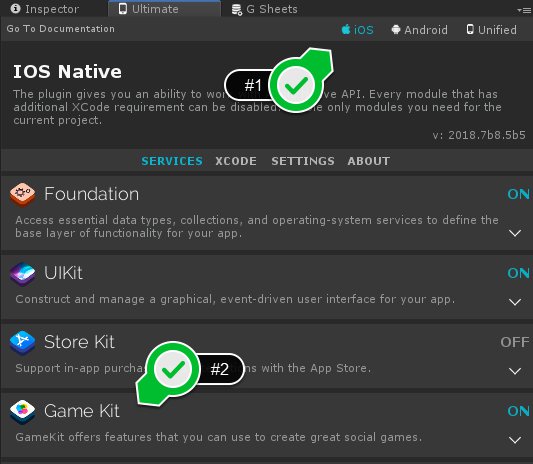Click the UIKit service icon
The image size is (533, 464).
22,274
